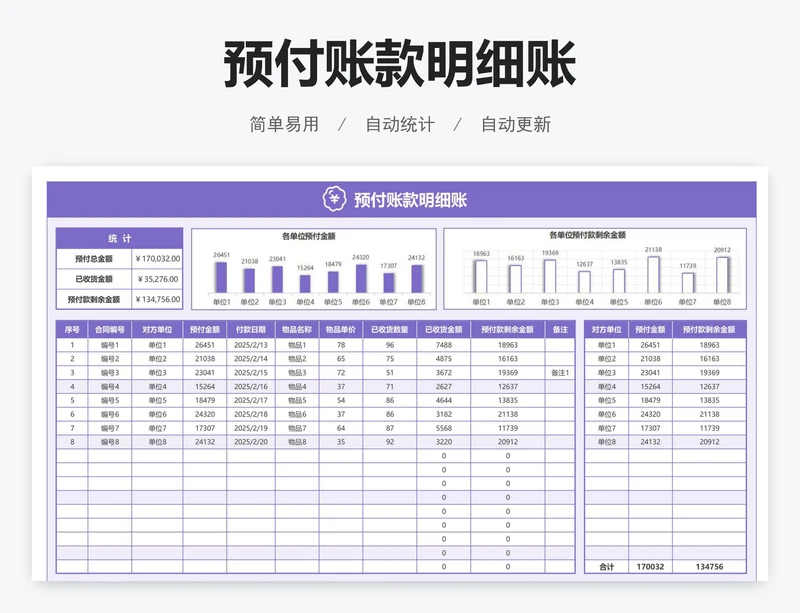Click the date cell 2025/2/20
Screen dimensions: 800x613
coord(251,442)
